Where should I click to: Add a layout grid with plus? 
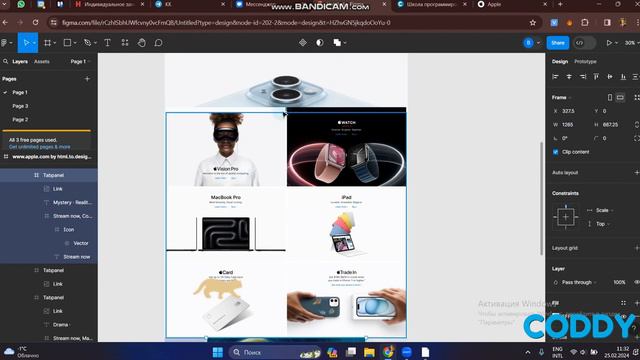click(x=636, y=248)
